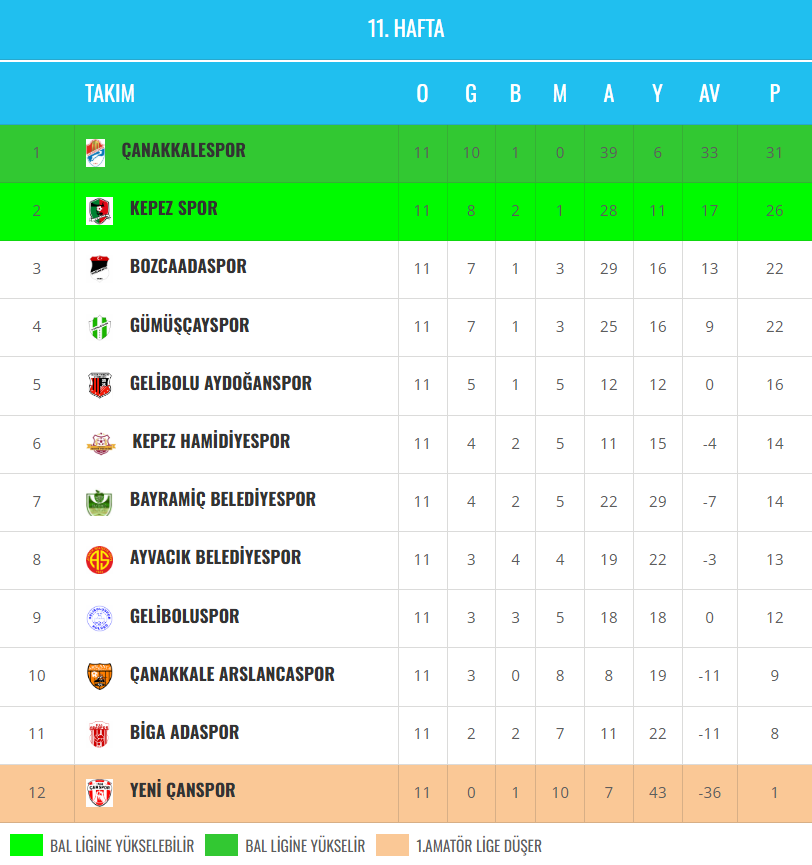The height and width of the screenshot is (865, 812).
Task: Click the peach '1.Amatör Lige Düşer' swatch
Action: point(393,845)
